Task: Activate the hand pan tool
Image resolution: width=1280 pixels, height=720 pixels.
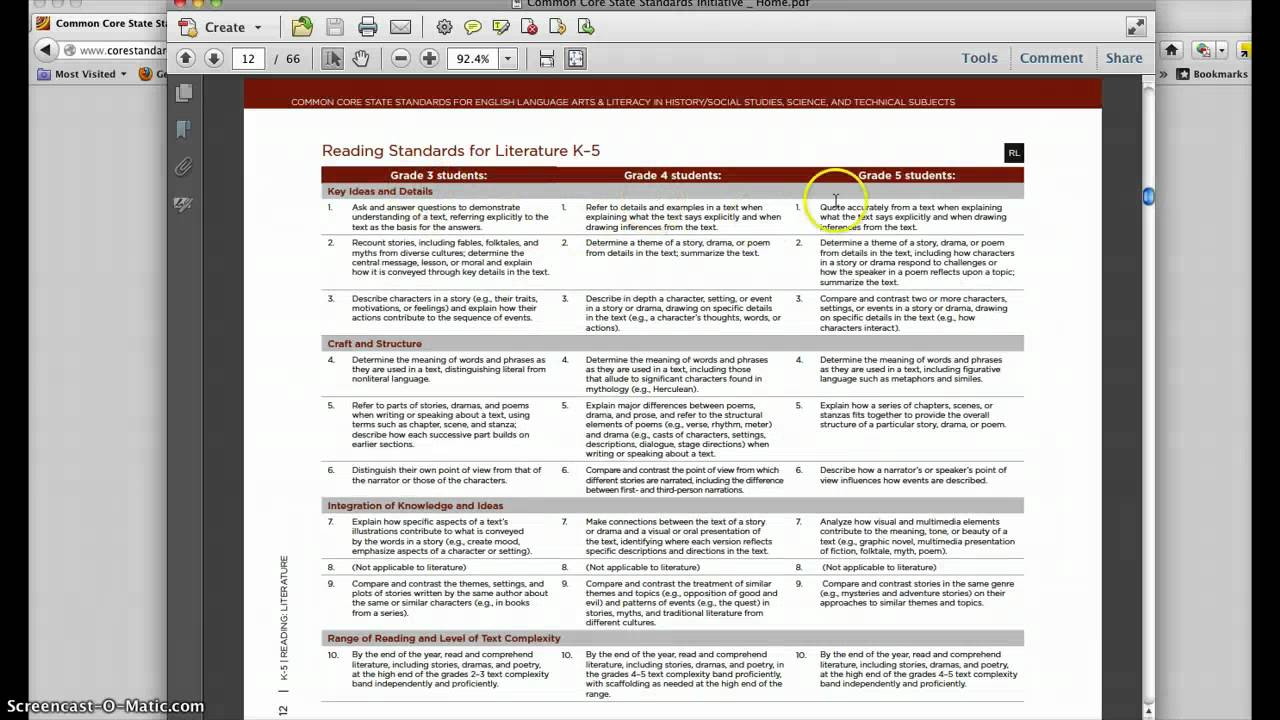Action: coord(360,59)
